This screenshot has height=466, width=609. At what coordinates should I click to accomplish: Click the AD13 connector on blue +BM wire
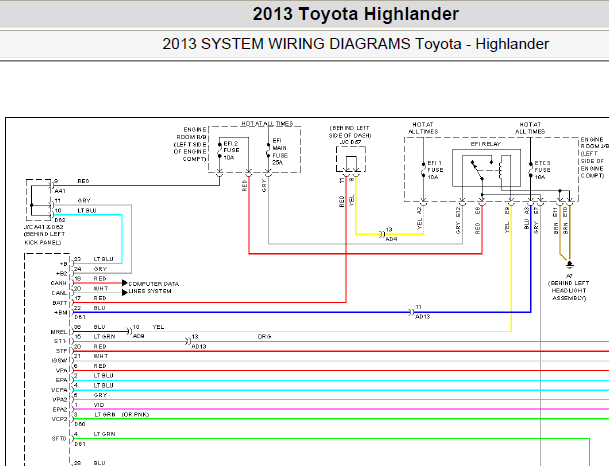(411, 312)
